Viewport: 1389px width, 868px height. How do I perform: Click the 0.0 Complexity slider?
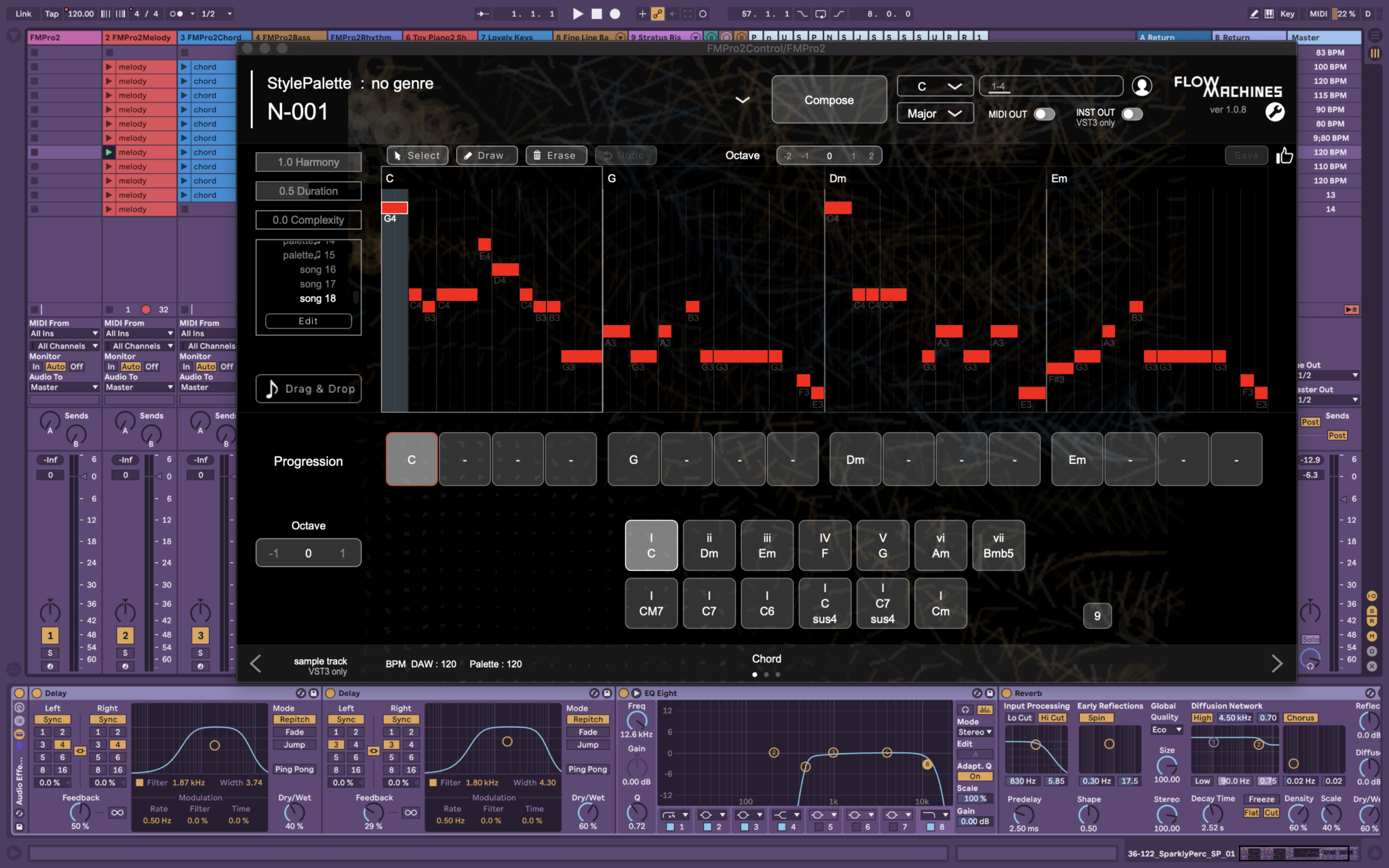coord(308,220)
